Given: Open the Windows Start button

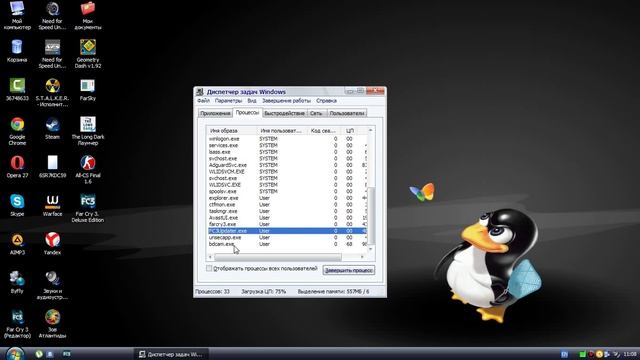Looking at the screenshot, I should [x=15, y=353].
